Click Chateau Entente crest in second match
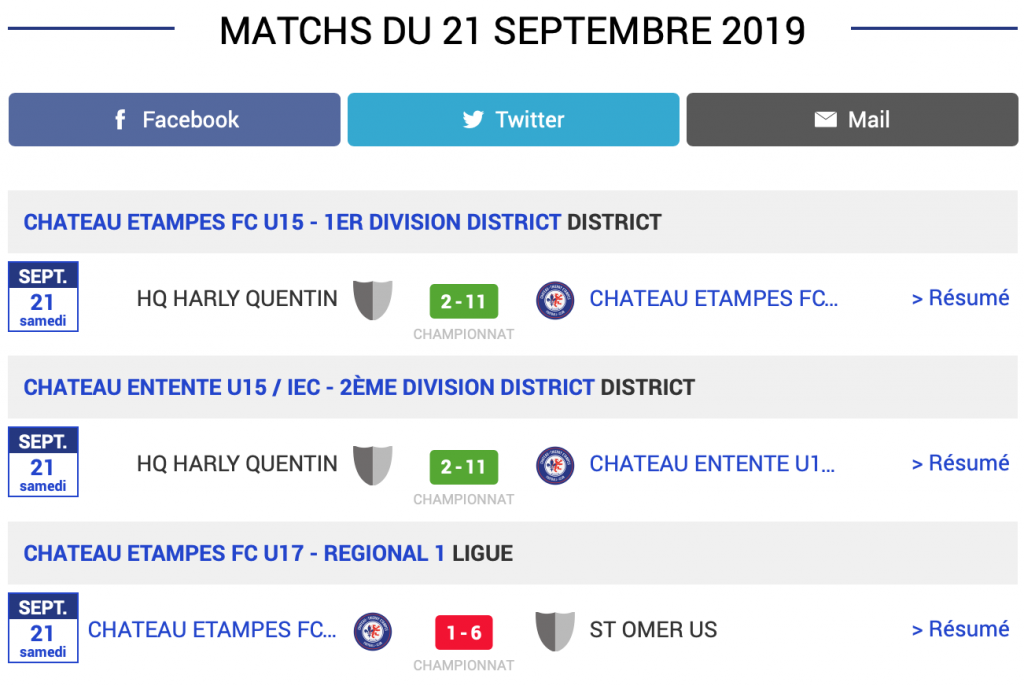The width and height of the screenshot is (1024, 686). pyautogui.click(x=555, y=465)
